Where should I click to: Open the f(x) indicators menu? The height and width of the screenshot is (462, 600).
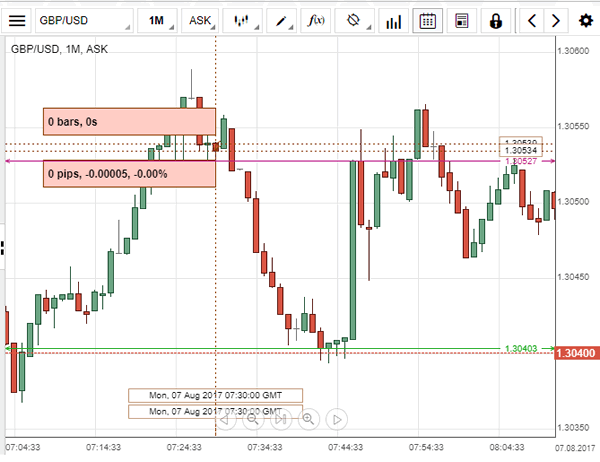click(x=316, y=21)
